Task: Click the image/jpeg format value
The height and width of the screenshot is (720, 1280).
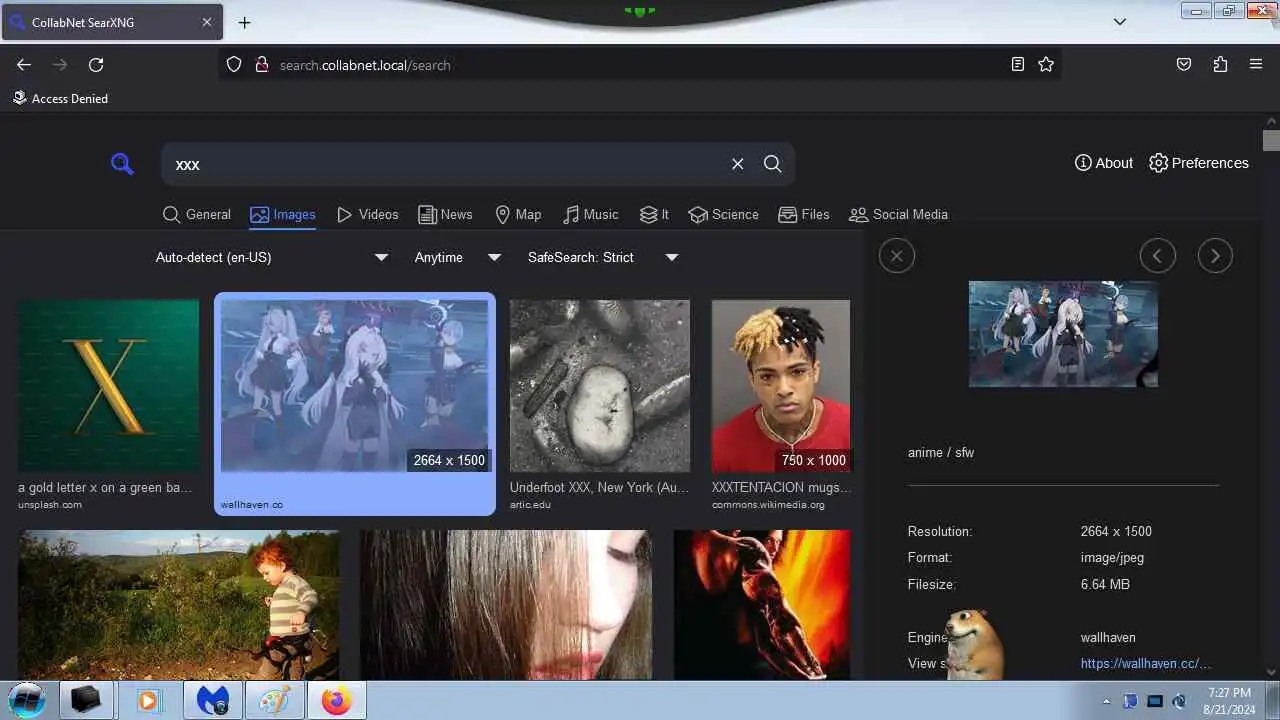Action: click(x=1112, y=557)
